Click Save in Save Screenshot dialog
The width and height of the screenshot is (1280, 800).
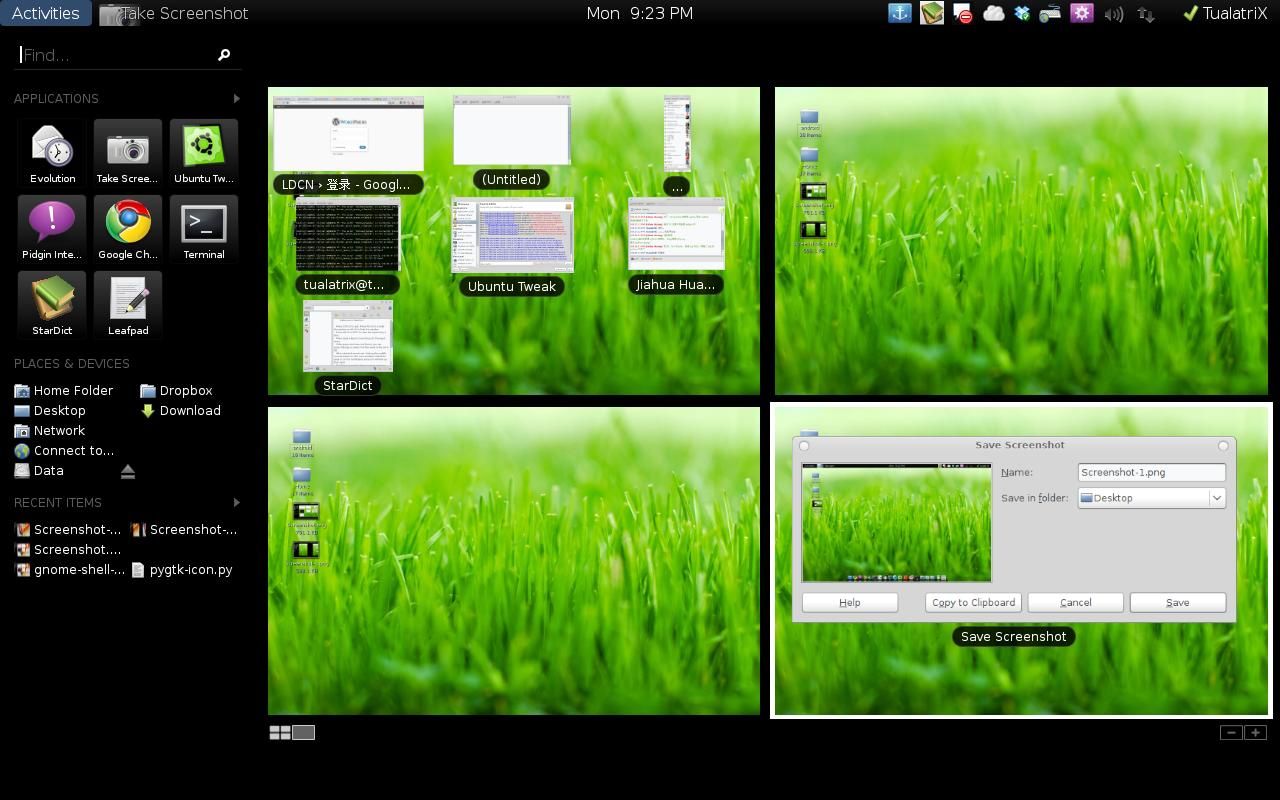1177,602
